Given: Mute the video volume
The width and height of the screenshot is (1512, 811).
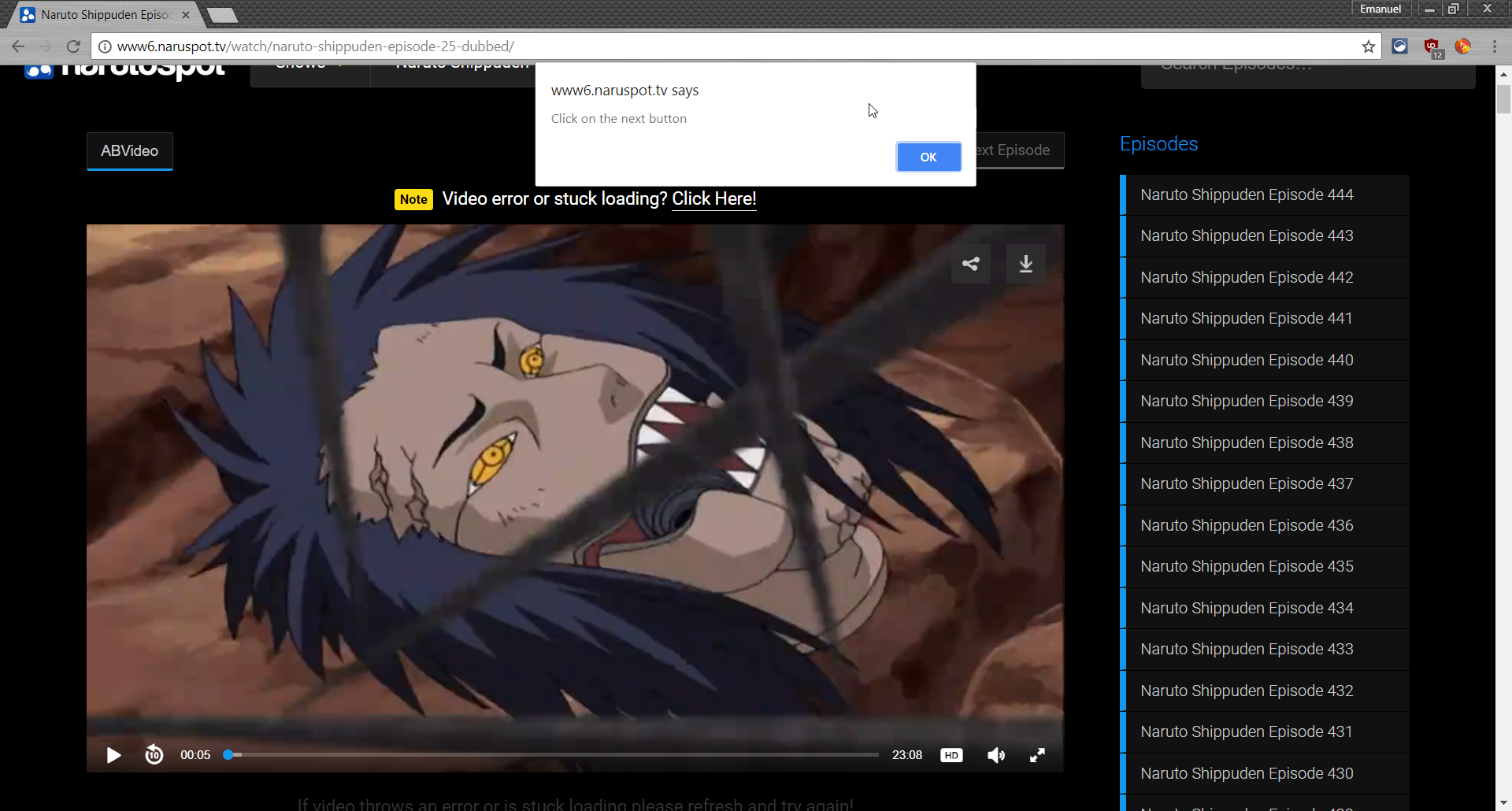Looking at the screenshot, I should point(996,755).
